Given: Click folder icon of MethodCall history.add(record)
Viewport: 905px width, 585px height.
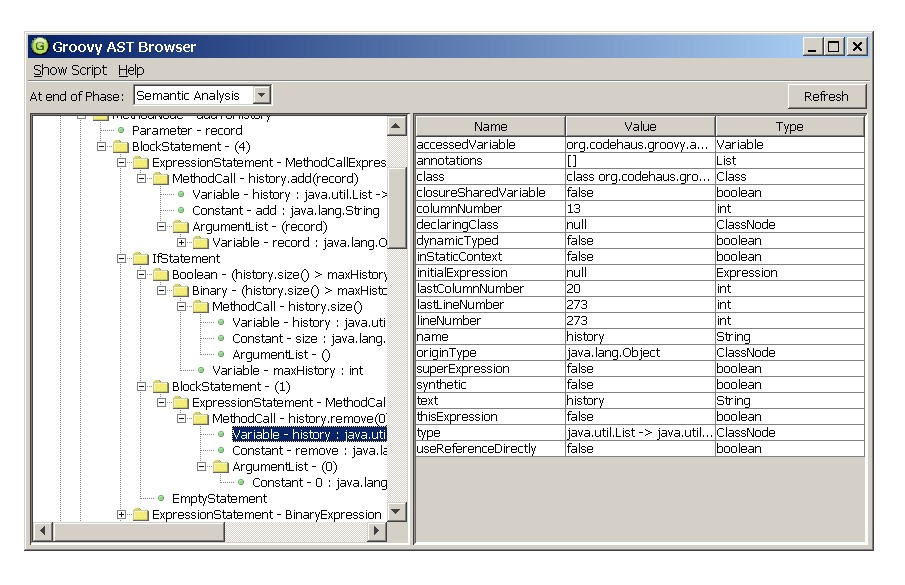Looking at the screenshot, I should (x=160, y=178).
